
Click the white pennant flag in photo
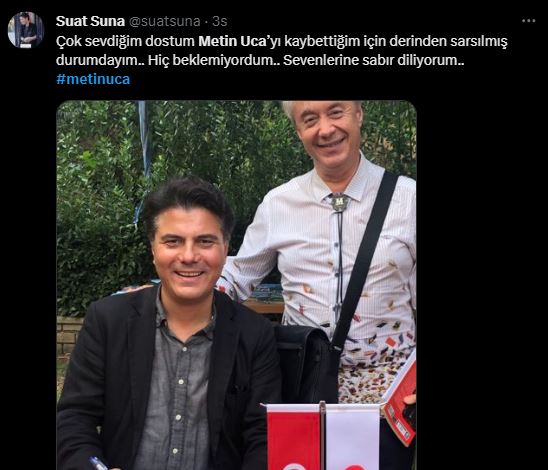(352, 437)
